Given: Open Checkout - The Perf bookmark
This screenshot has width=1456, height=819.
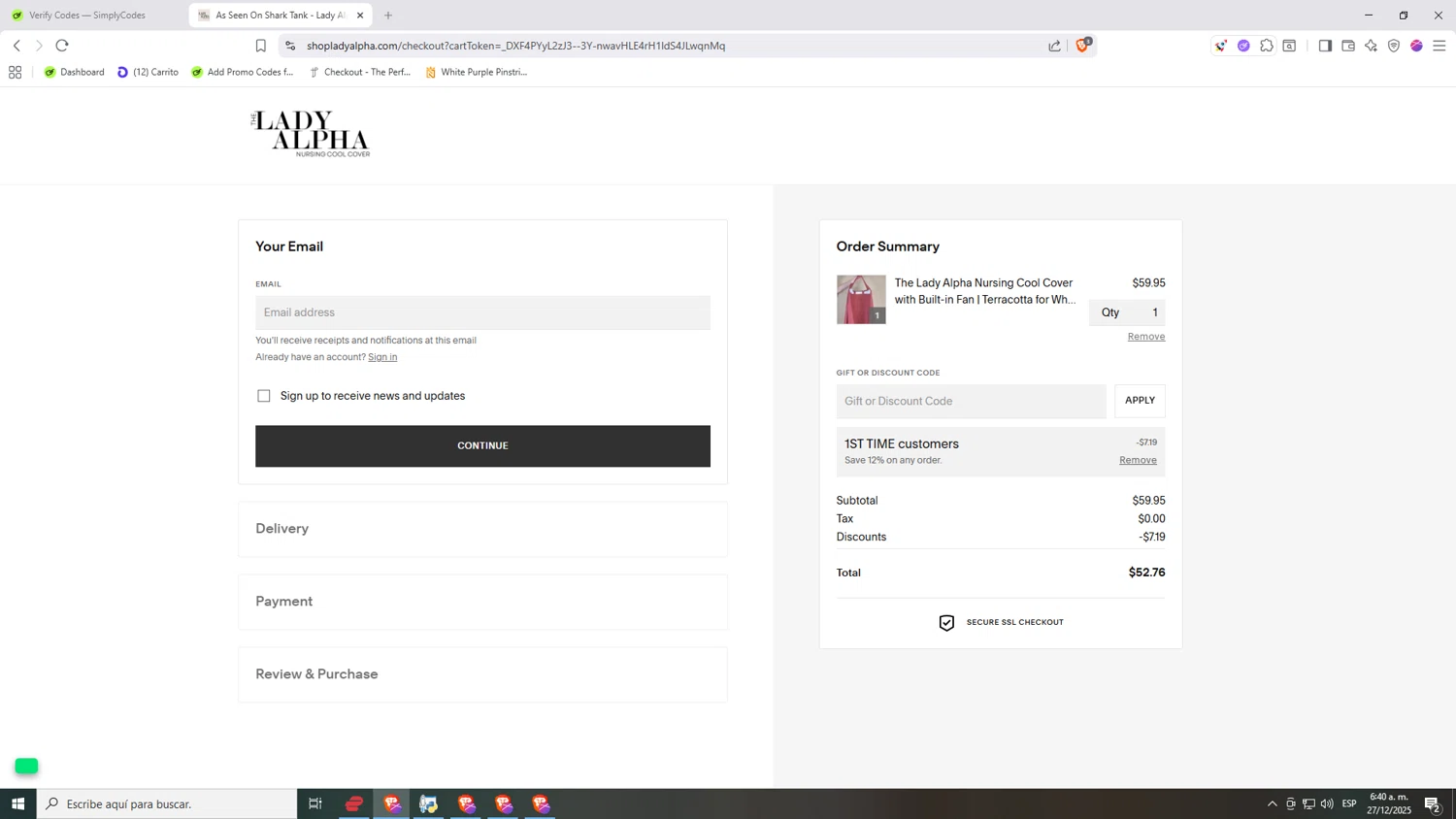Looking at the screenshot, I should click(x=360, y=72).
